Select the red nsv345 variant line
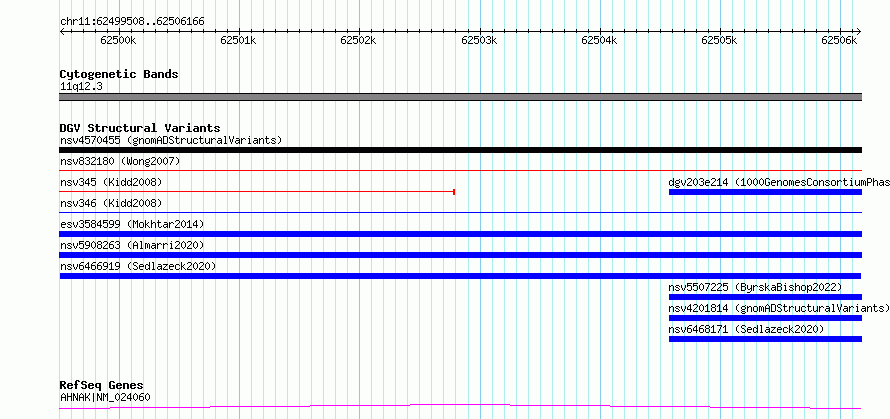This screenshot has height=419, width=890. pos(257,192)
